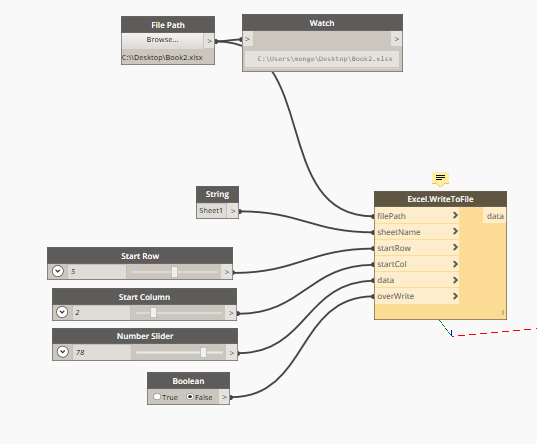The image size is (537, 444).
Task: Click the Start Row slider thumb
Action: (174, 272)
